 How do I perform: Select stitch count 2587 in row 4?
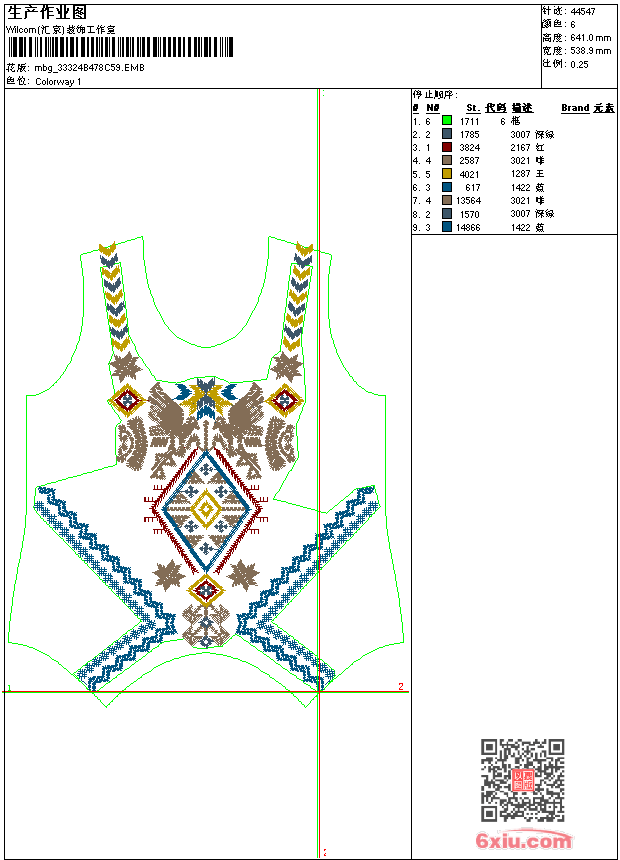tap(470, 161)
